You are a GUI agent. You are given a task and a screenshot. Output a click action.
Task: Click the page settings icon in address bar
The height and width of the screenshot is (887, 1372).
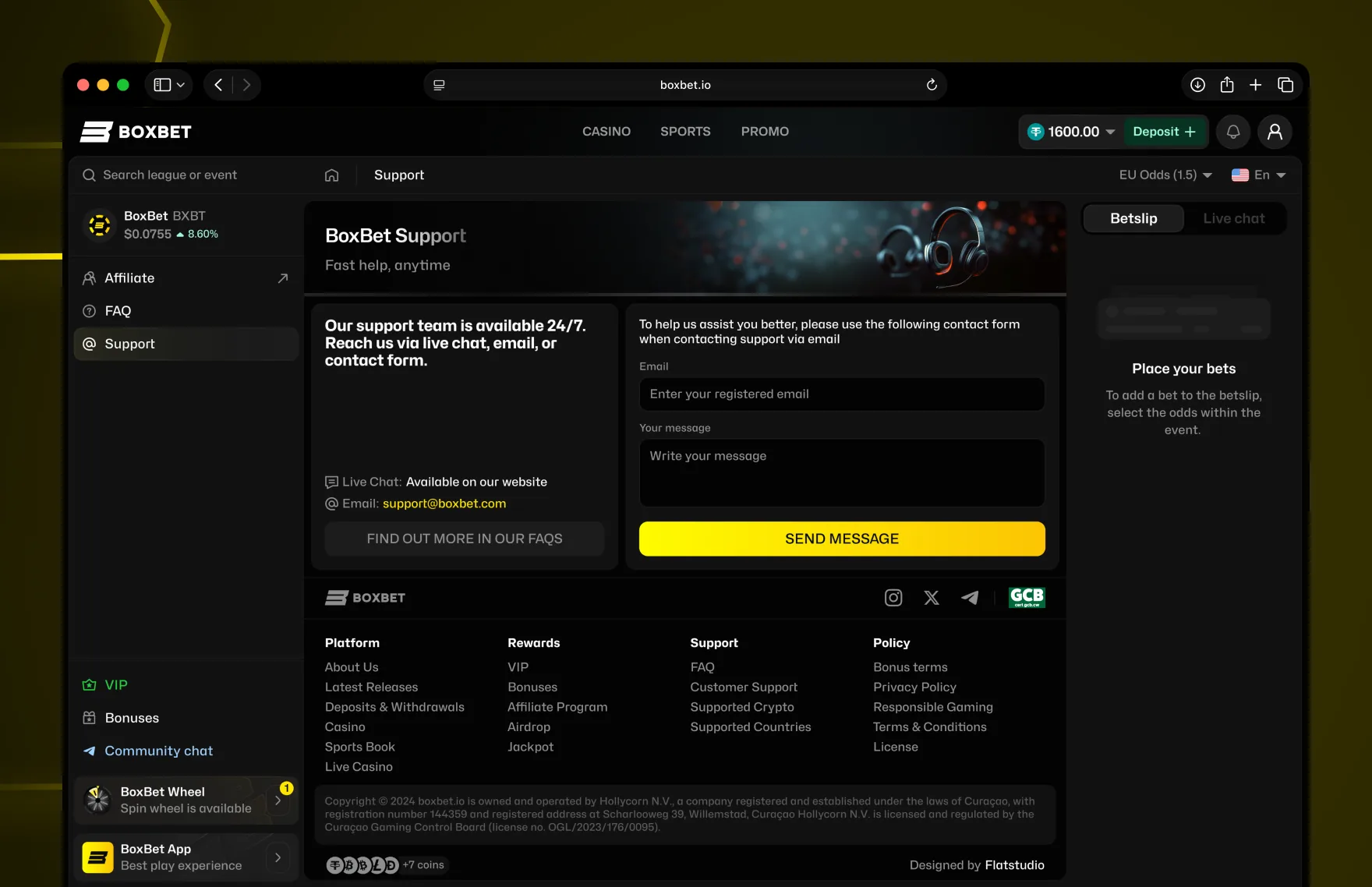tap(439, 85)
